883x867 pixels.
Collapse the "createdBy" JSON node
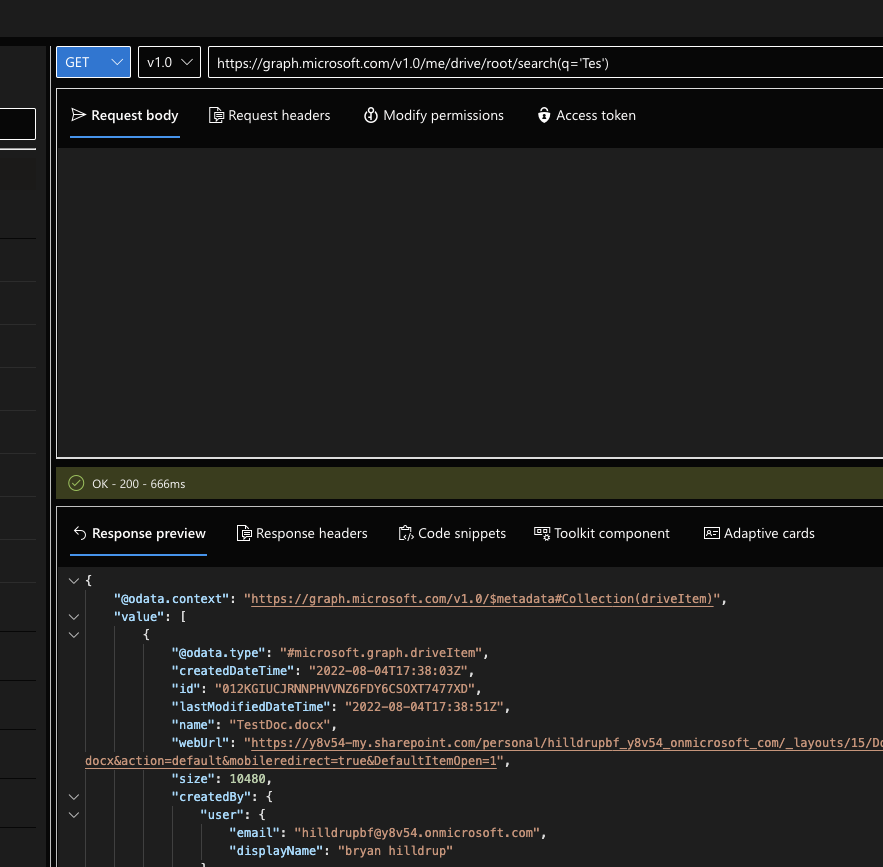(73, 797)
